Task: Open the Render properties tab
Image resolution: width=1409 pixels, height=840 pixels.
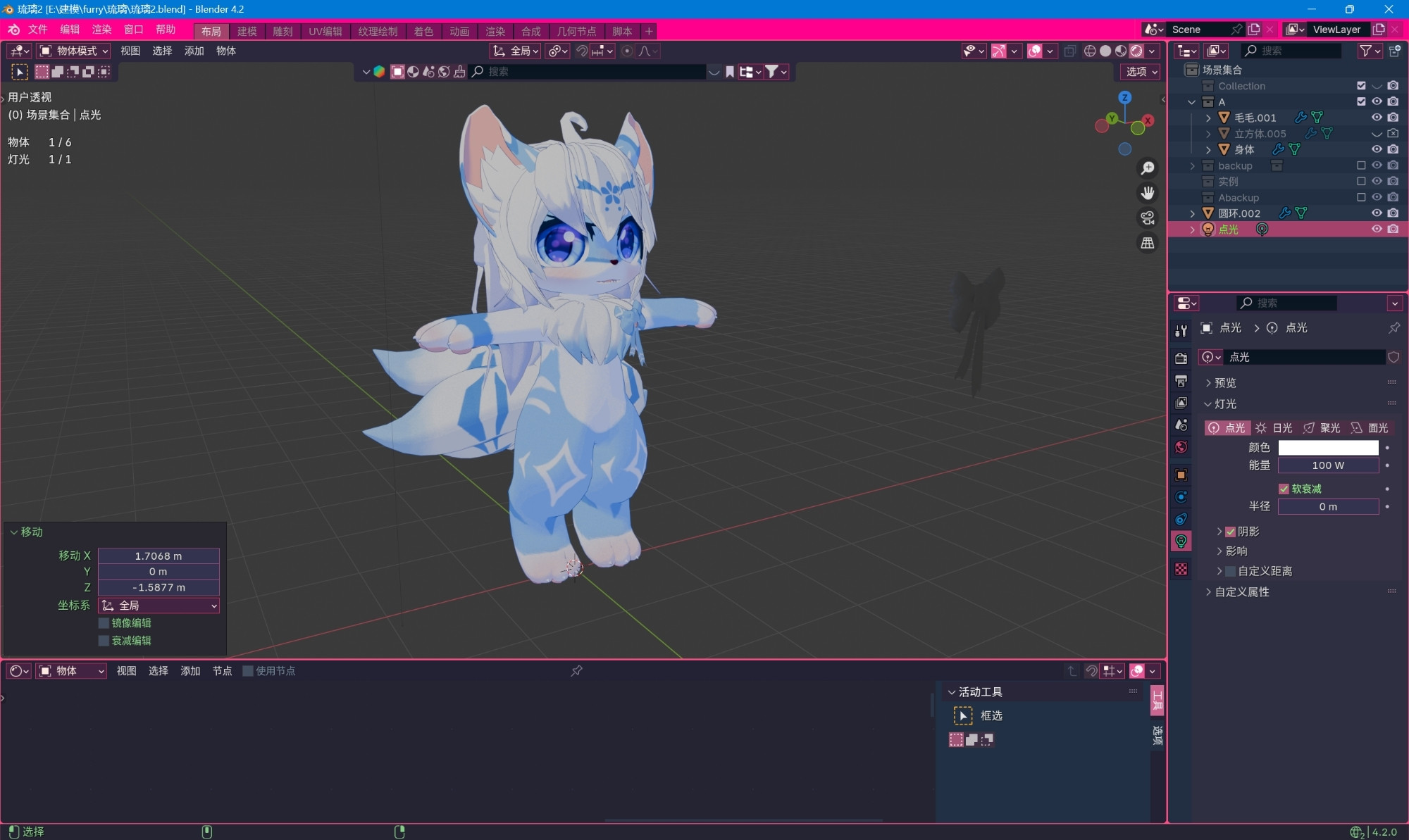Action: pos(1181,358)
